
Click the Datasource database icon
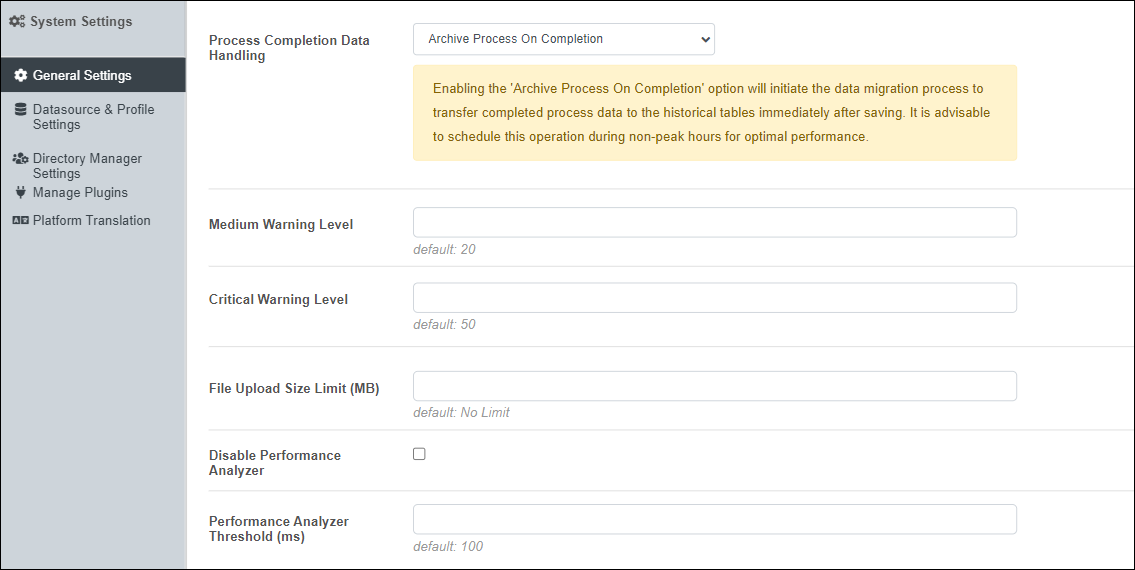point(20,109)
